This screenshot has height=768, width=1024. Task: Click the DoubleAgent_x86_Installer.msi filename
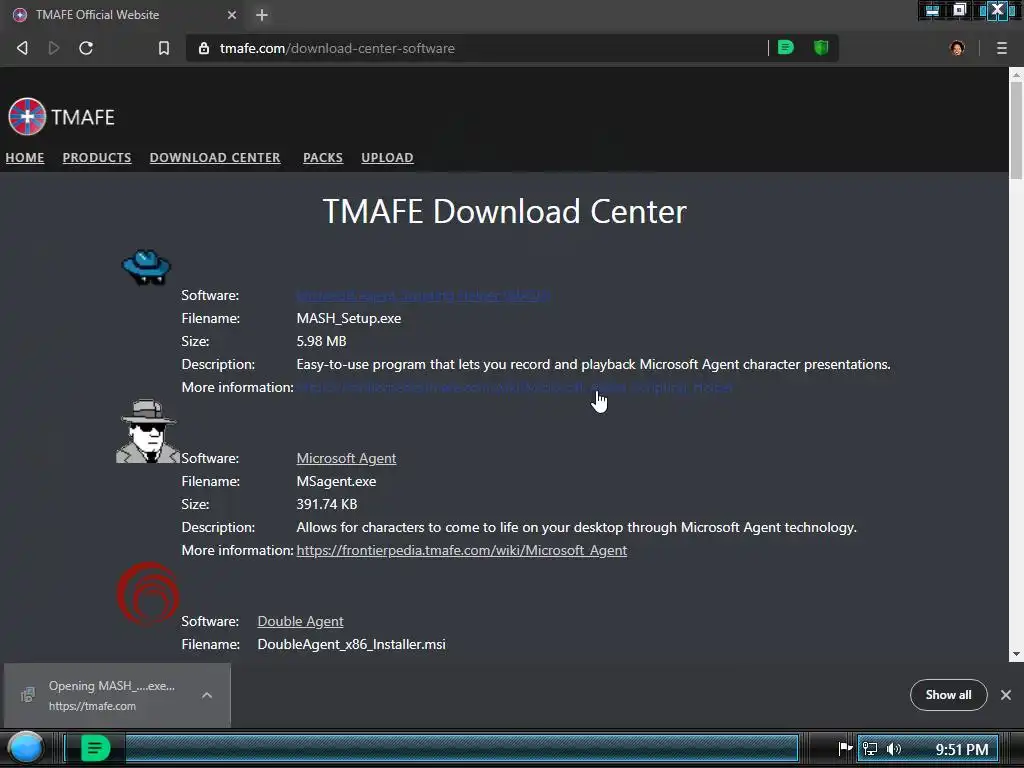(x=351, y=645)
